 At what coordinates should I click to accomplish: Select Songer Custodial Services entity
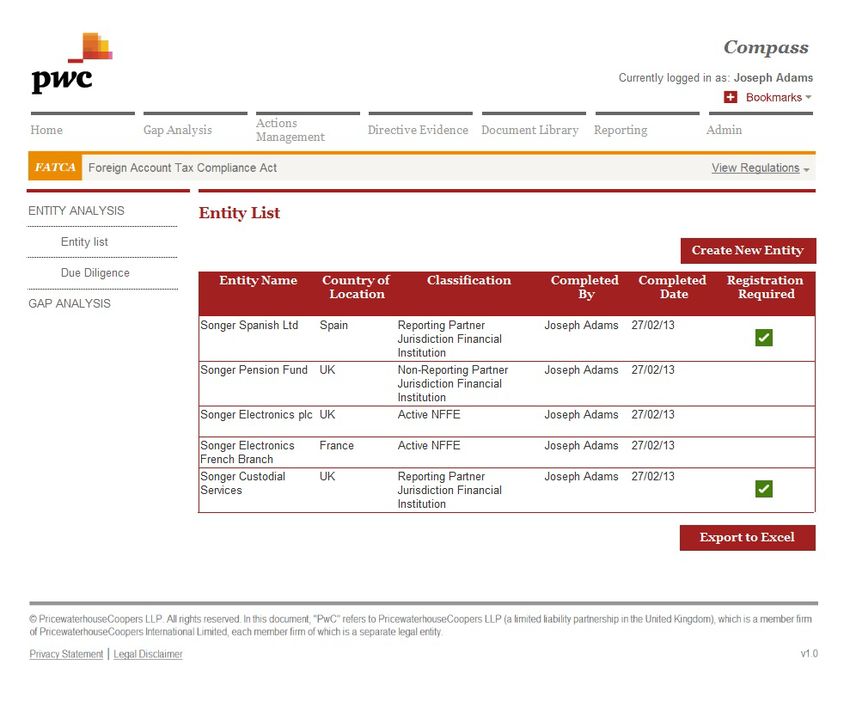tap(243, 483)
